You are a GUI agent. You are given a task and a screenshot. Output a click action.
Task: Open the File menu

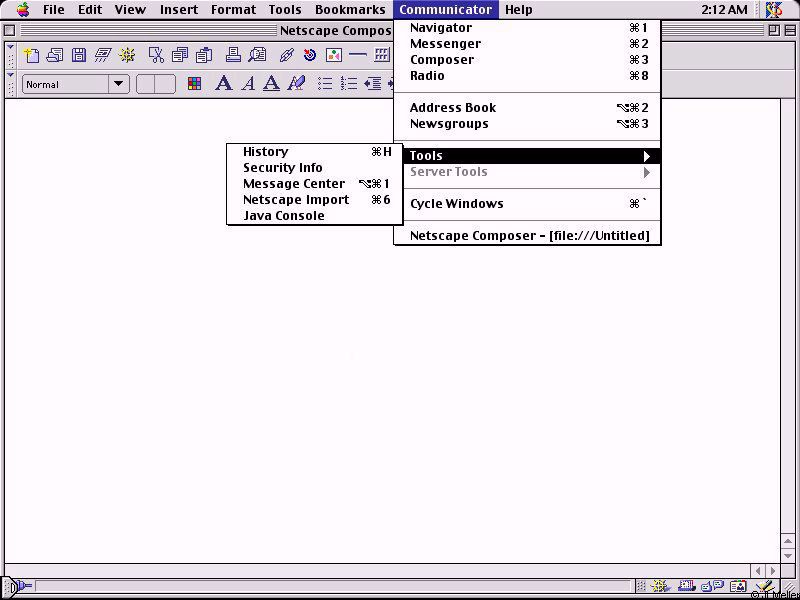[54, 10]
